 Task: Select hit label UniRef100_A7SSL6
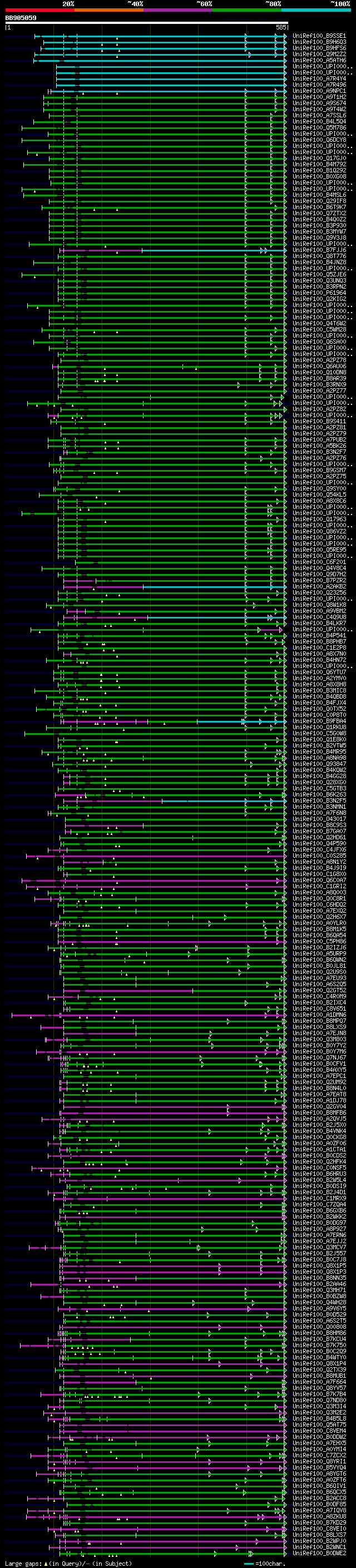[319, 115]
